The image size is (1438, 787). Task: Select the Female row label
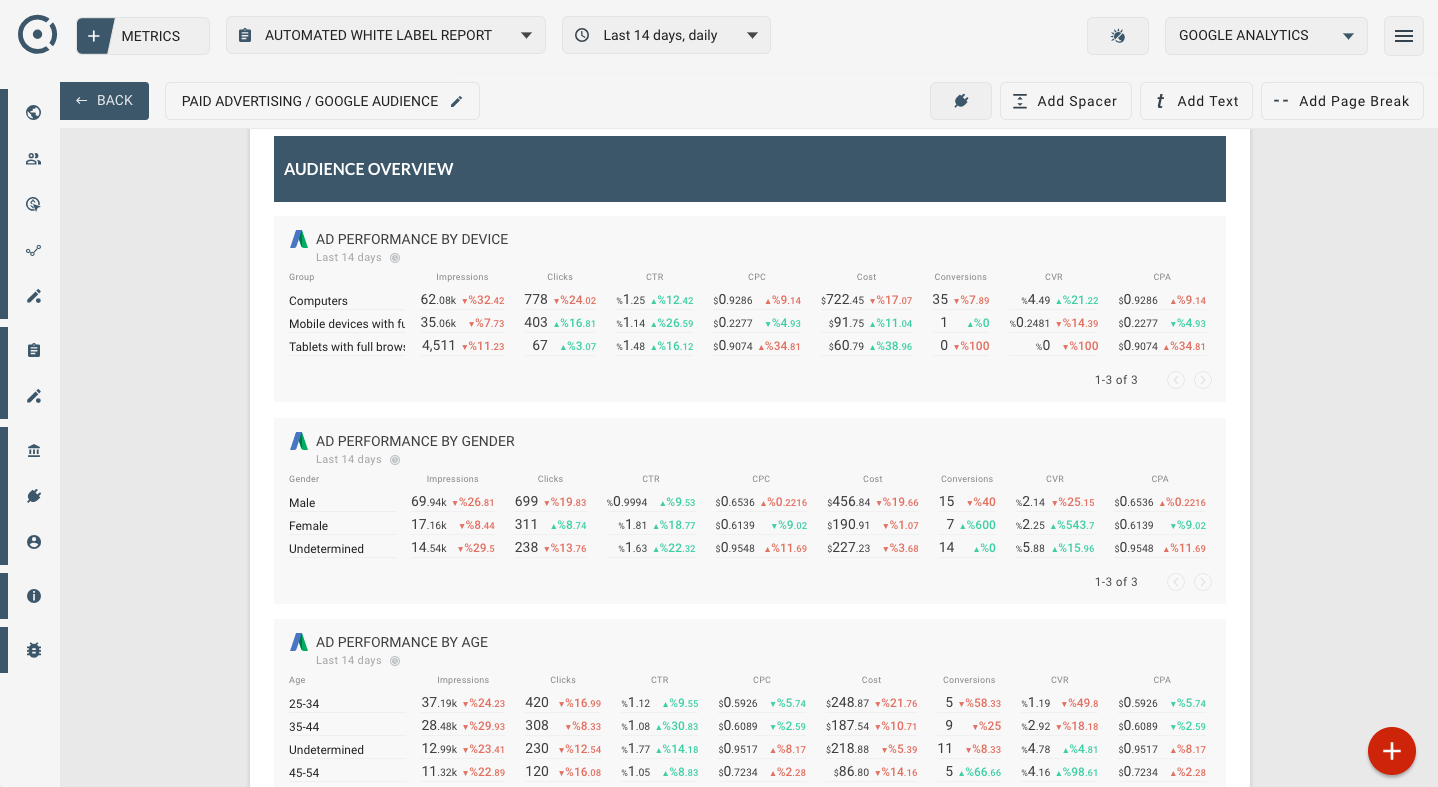(x=309, y=526)
